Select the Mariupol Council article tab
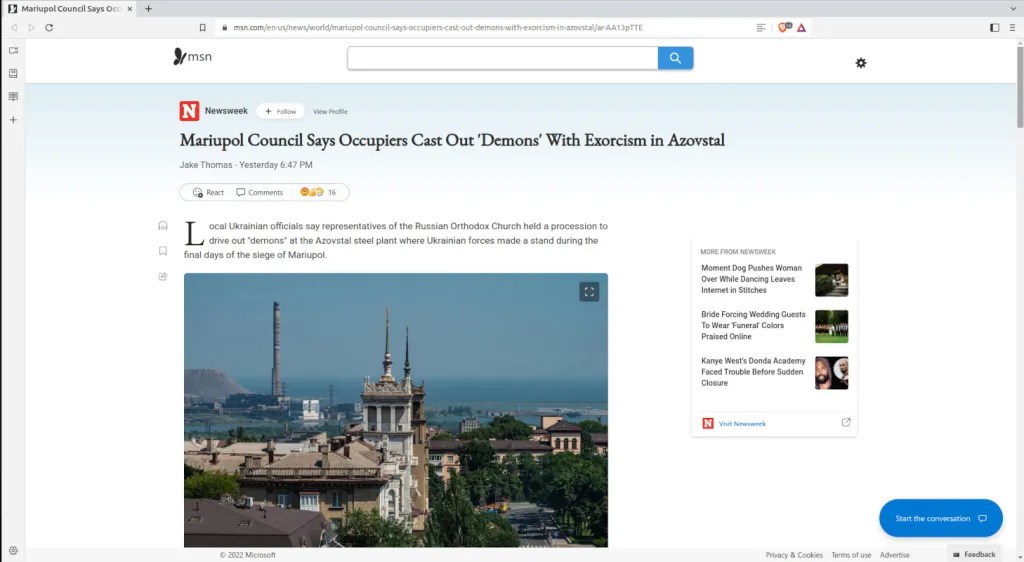The width and height of the screenshot is (1024, 562). click(70, 8)
